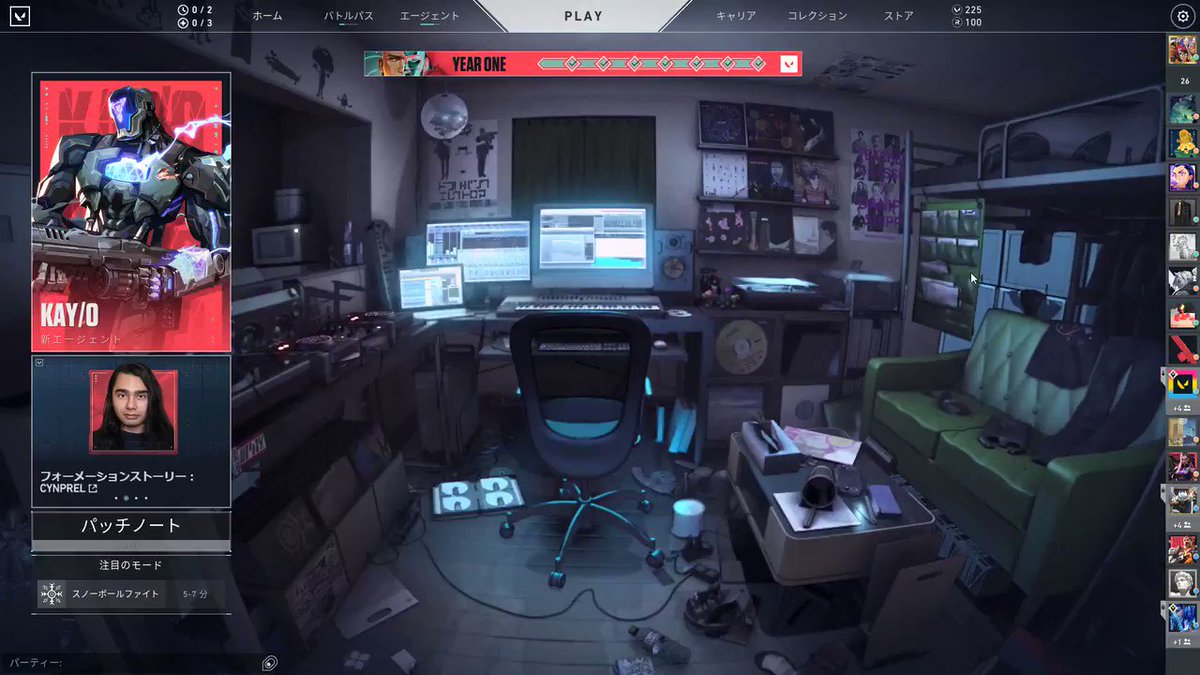This screenshot has width=1200, height=675.
Task: Select the yellow flower friend avatar
Action: pyautogui.click(x=1182, y=142)
